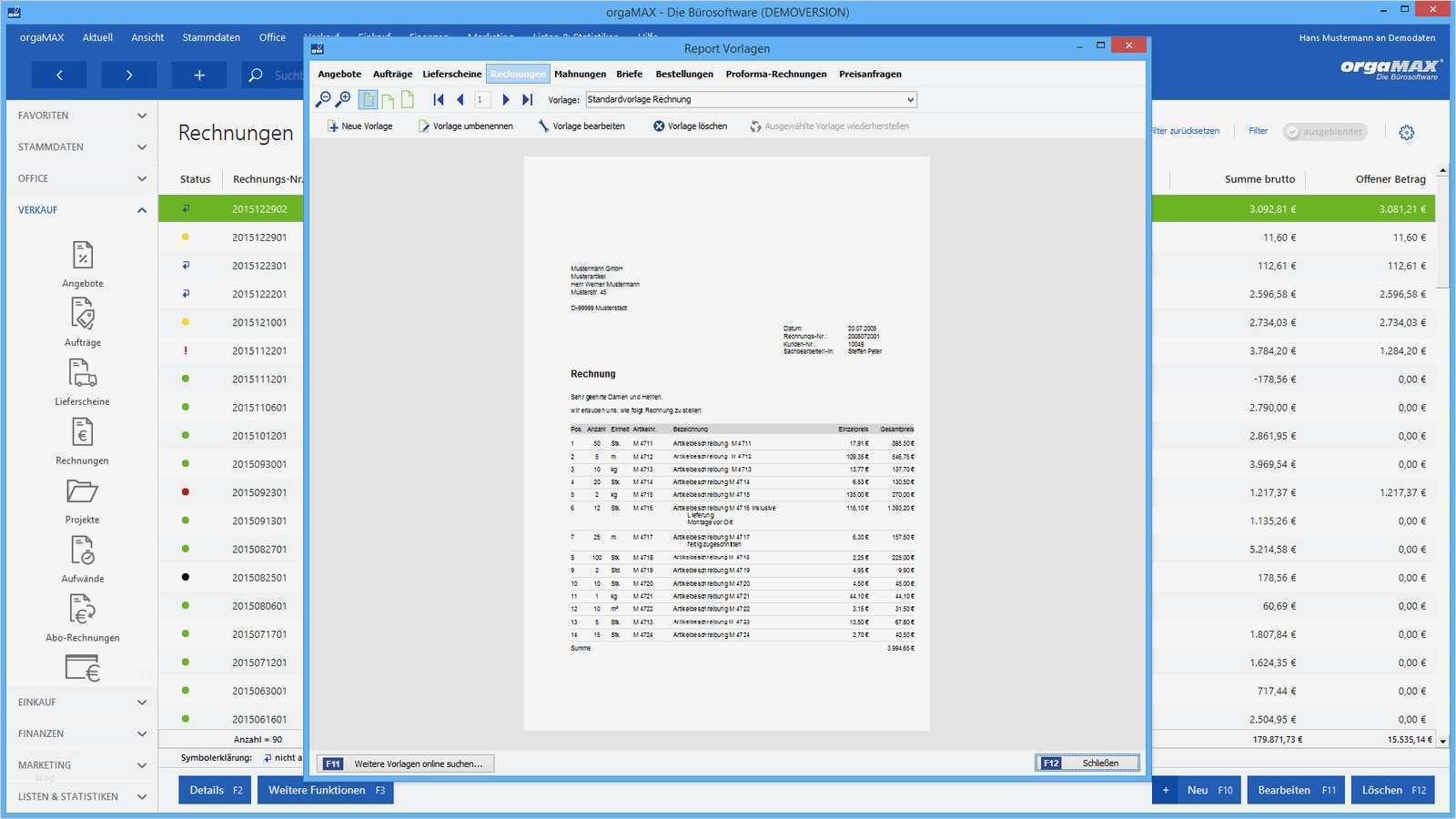
Task: Click the black status dot for invoice 2015082501
Action: pyautogui.click(x=186, y=577)
